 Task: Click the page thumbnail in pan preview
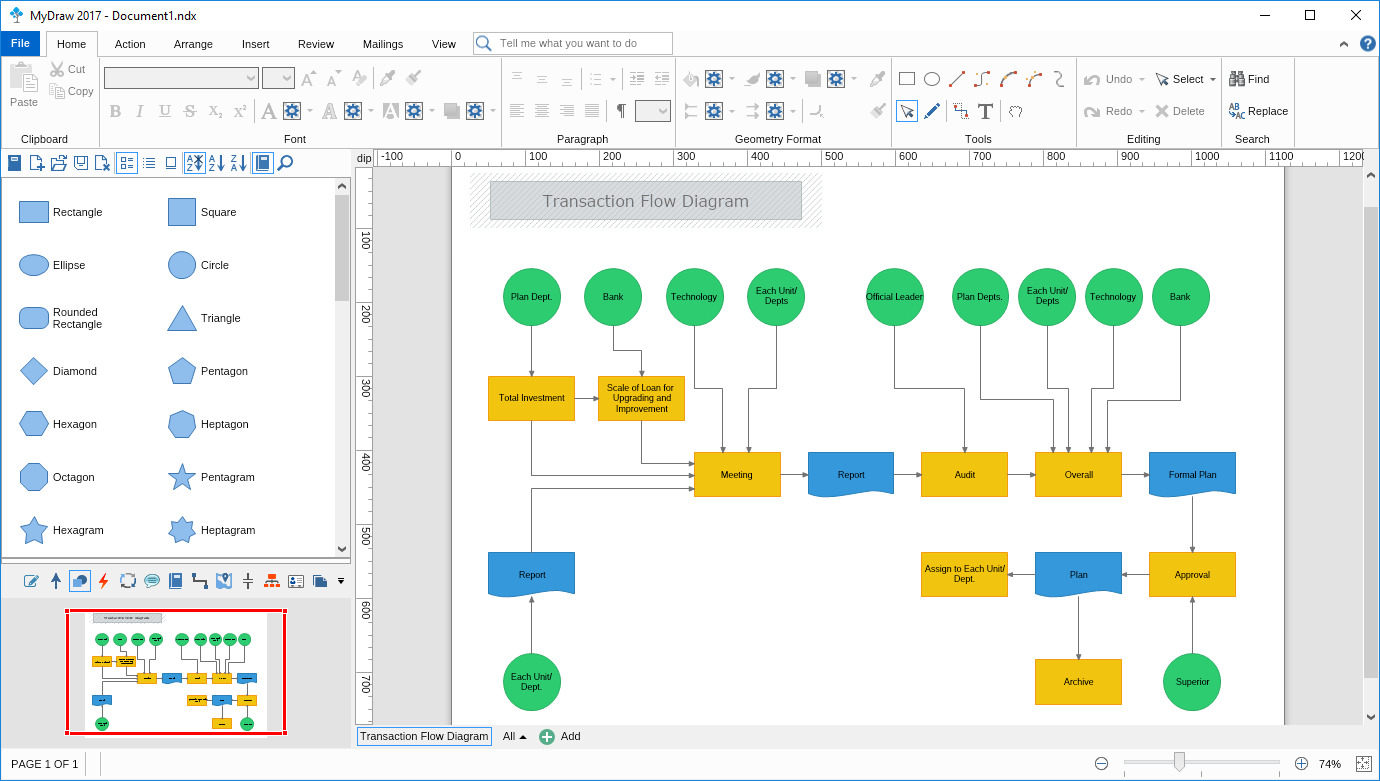(x=176, y=671)
